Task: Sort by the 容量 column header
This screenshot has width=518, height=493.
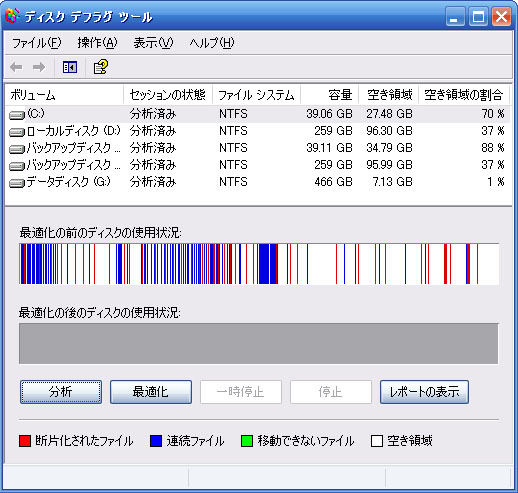Action: tap(329, 95)
